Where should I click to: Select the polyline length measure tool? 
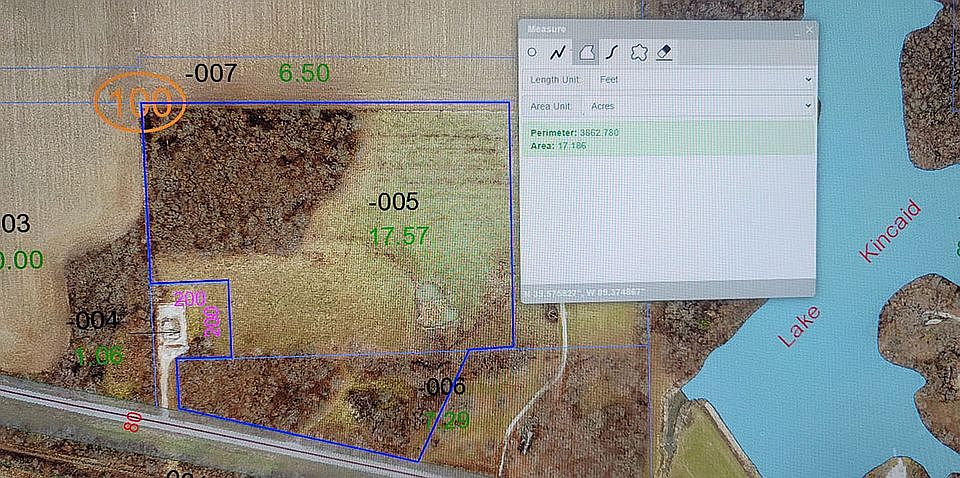point(557,53)
